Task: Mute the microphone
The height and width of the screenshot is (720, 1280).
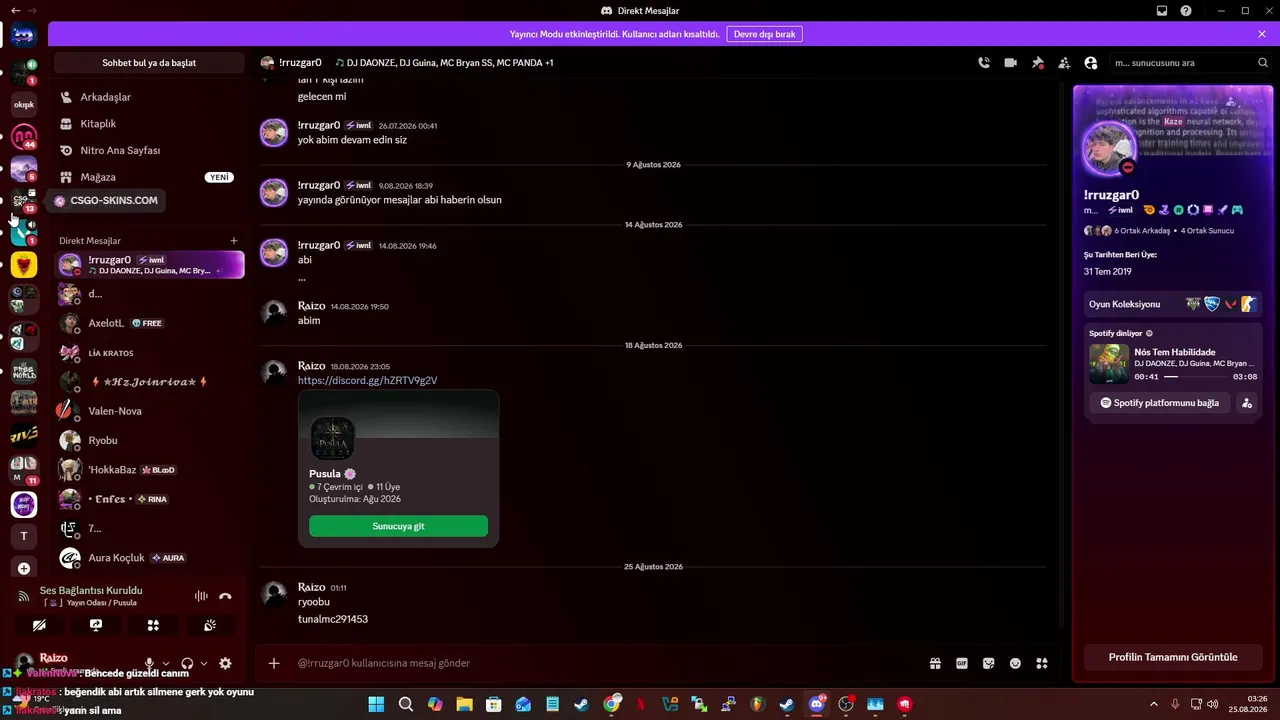Action: tap(149, 663)
